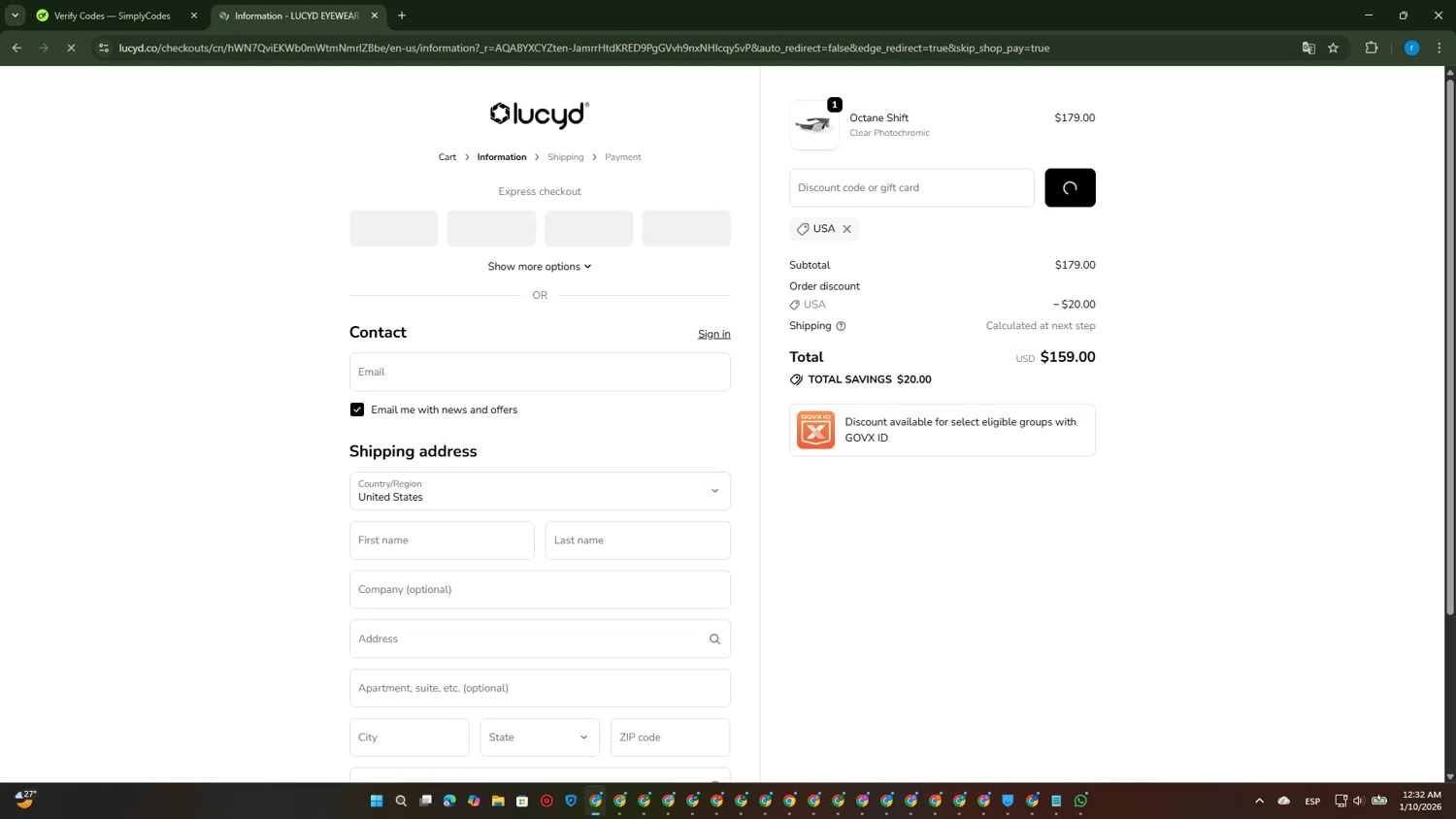The image size is (1456, 819).
Task: Focus the Discount code or gift card field
Action: tap(911, 188)
